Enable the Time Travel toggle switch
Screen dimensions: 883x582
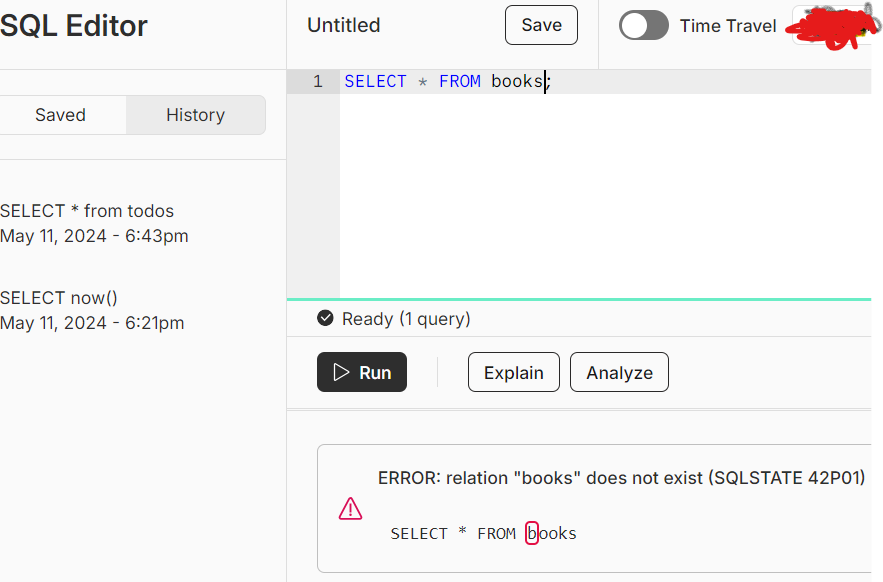pos(643,26)
